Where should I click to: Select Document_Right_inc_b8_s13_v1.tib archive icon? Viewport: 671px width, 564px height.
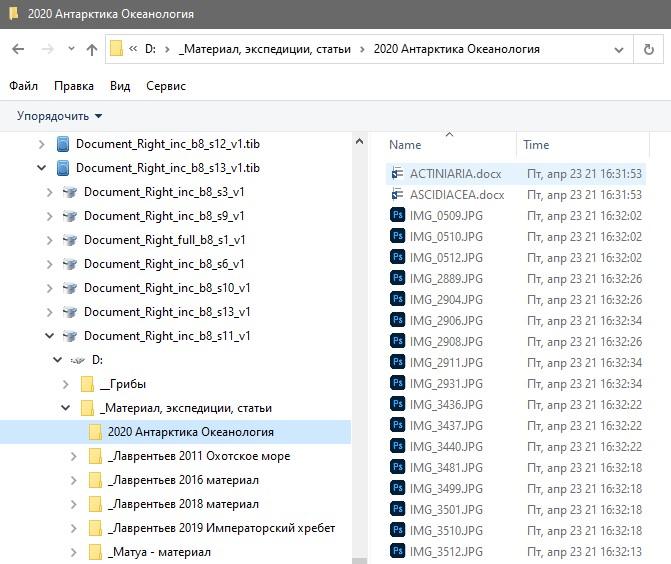(63, 168)
